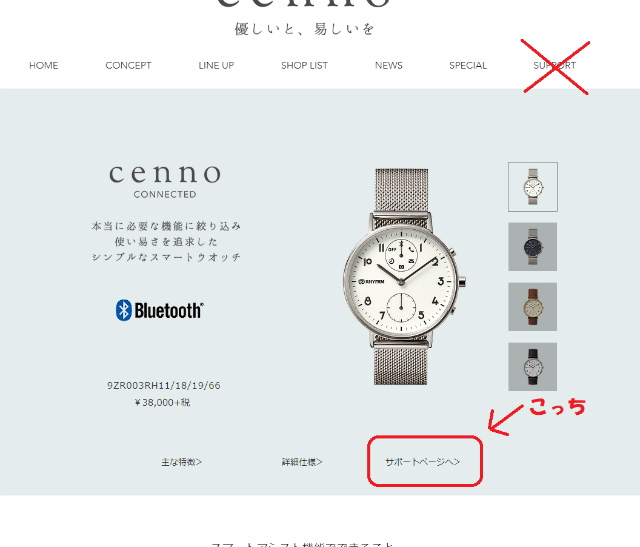Open the 主な特徴> link

coord(182,462)
